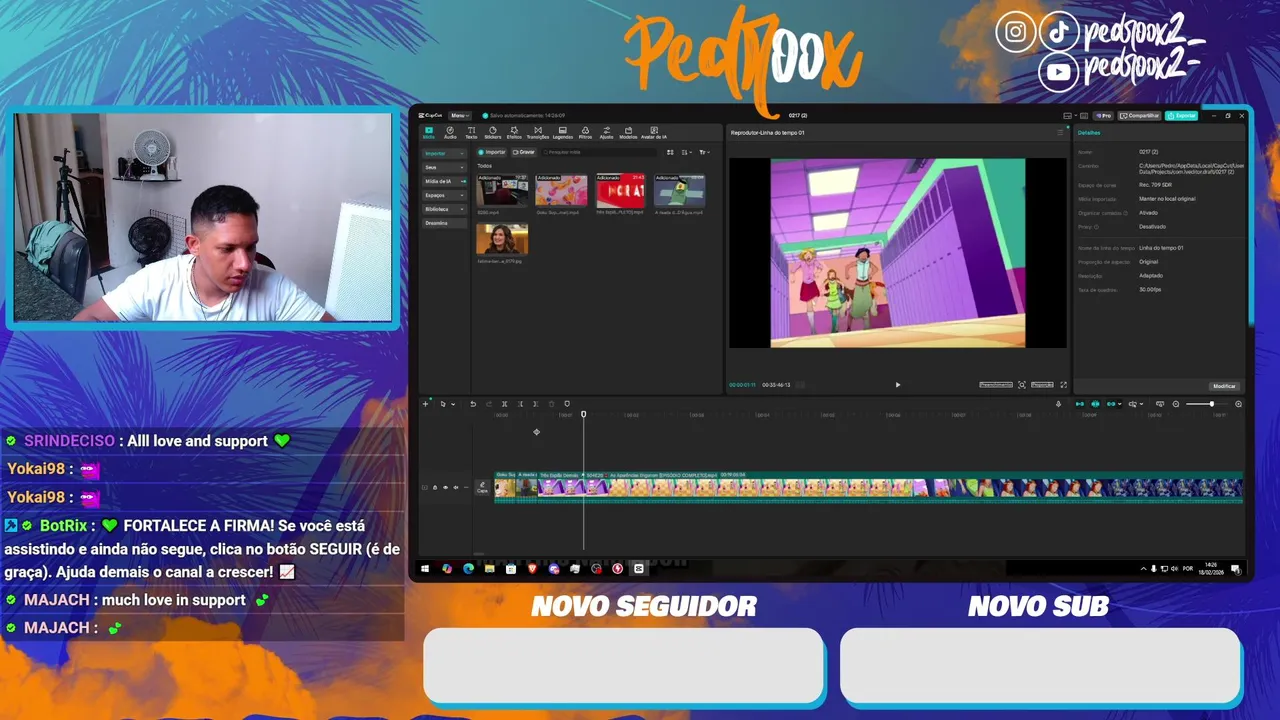Click the delete right trim icon
The width and height of the screenshot is (1280, 720).
coord(536,404)
